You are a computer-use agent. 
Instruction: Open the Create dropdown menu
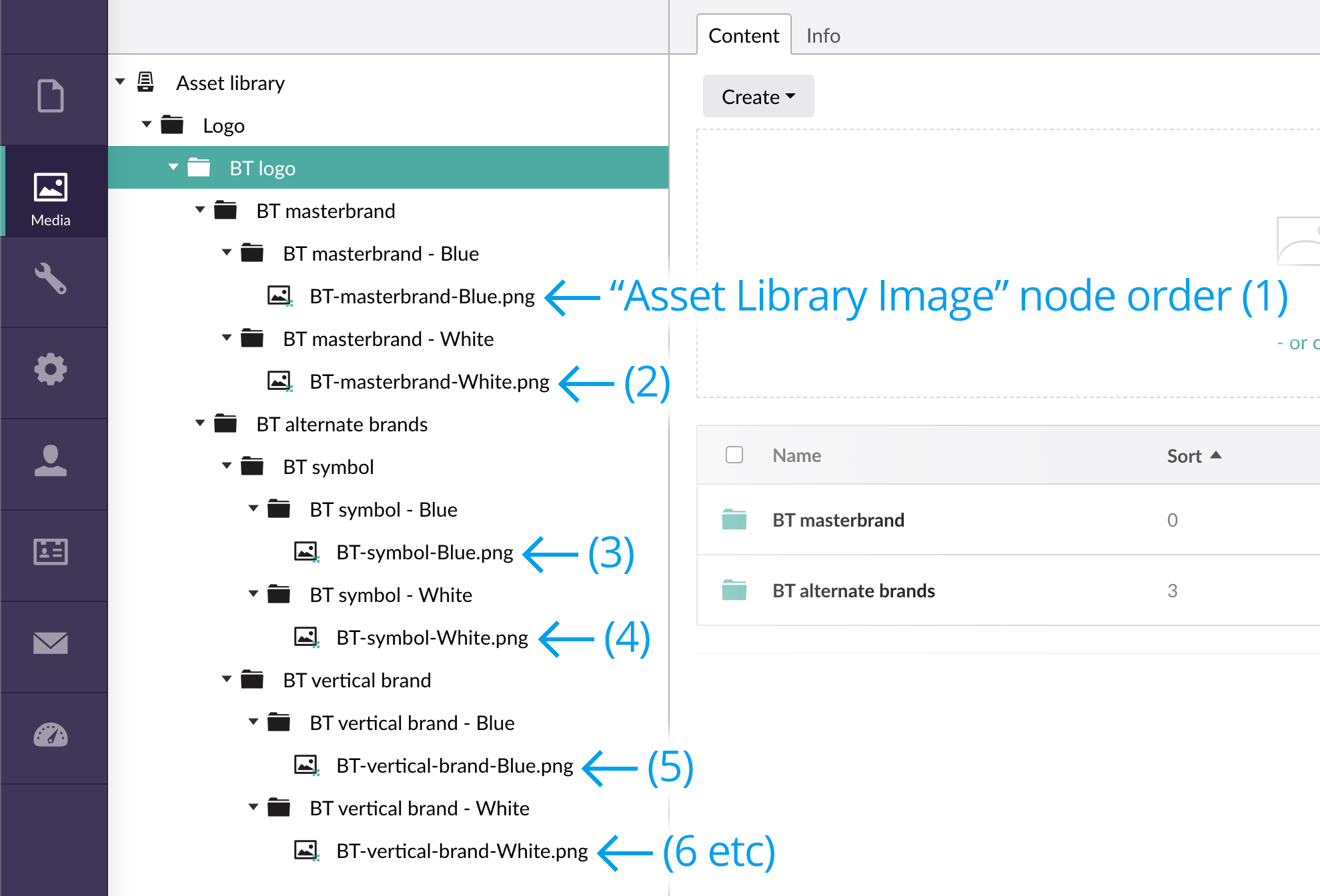pyautogui.click(x=757, y=96)
